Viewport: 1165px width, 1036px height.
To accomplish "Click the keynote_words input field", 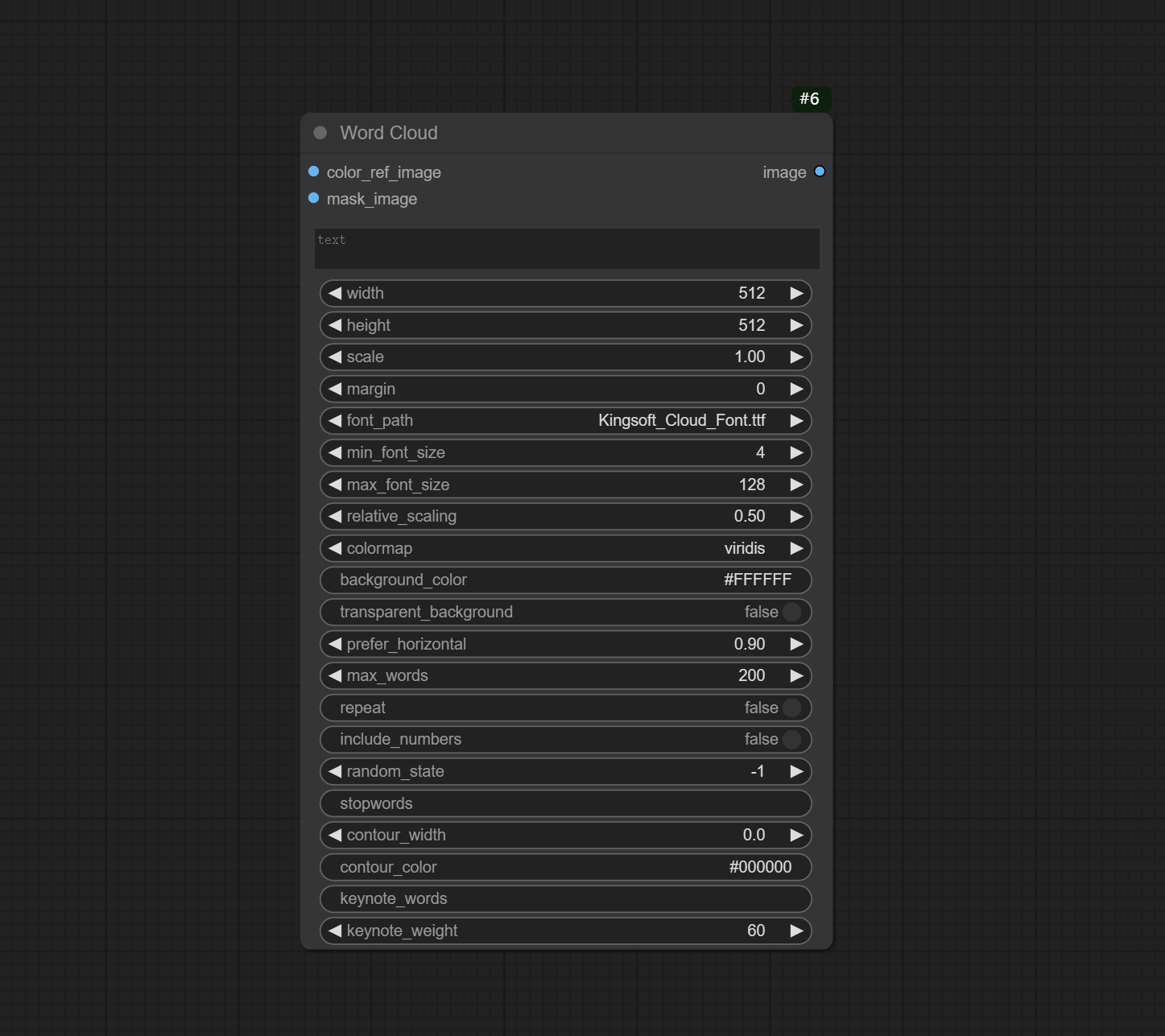I will pos(565,898).
